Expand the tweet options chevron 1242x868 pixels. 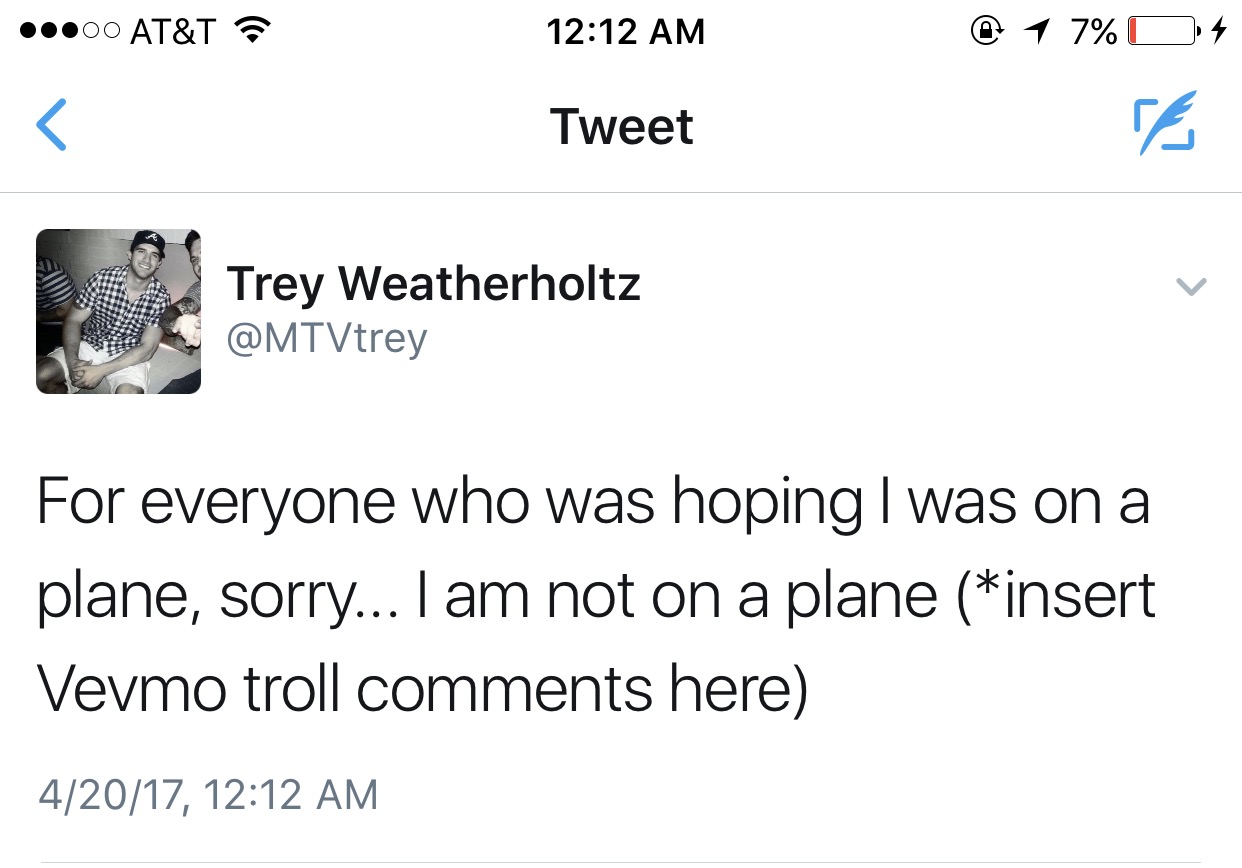1190,287
